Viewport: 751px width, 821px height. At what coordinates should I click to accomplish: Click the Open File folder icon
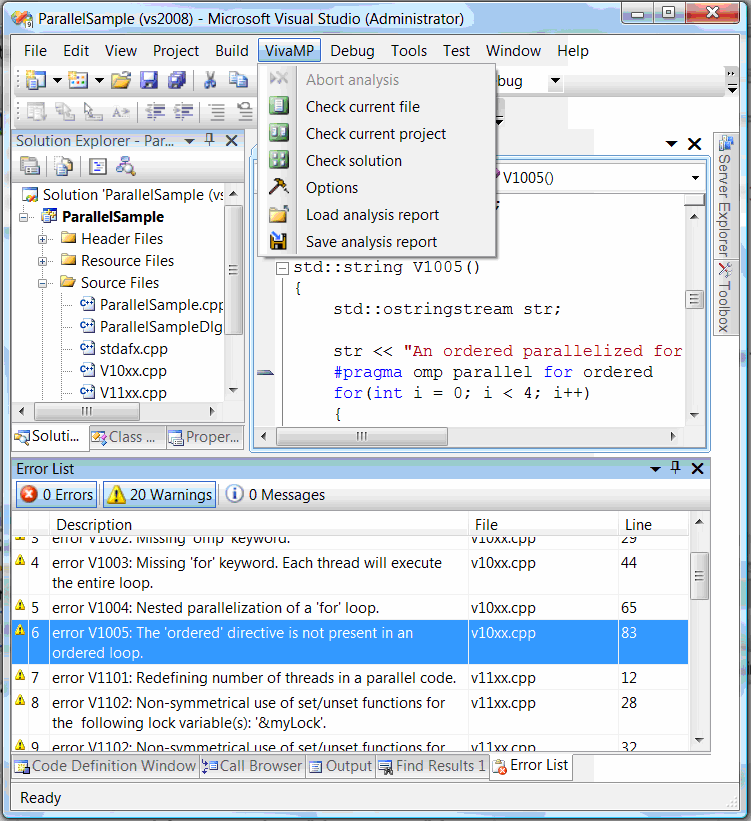121,80
